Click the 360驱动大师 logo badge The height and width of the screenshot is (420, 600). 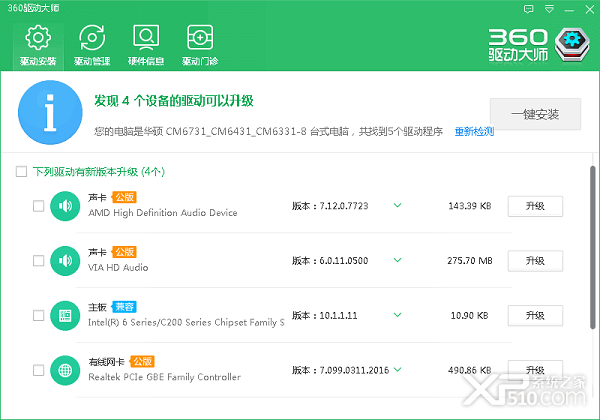point(572,44)
